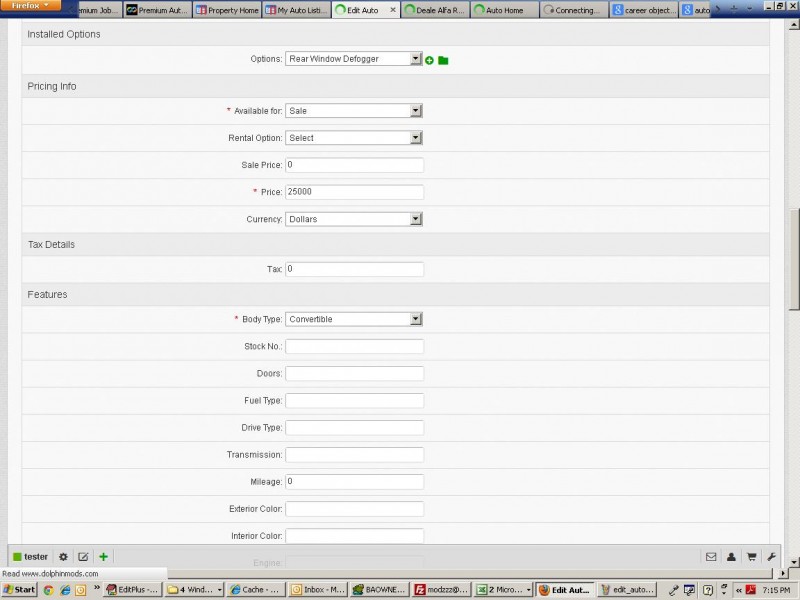Focus the Fuel Type field
This screenshot has width=800, height=600.
(354, 401)
